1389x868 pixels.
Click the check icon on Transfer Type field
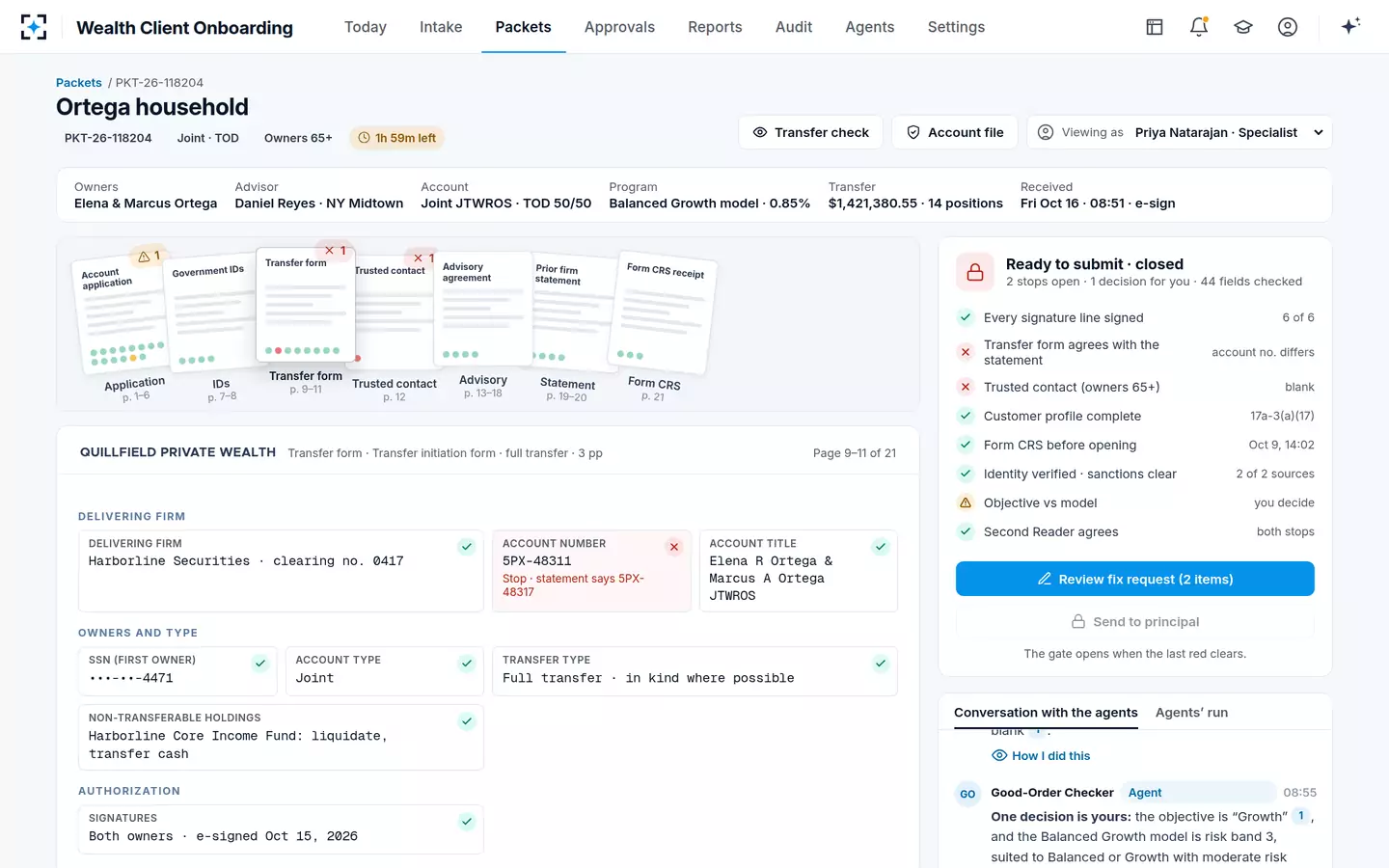(x=881, y=664)
